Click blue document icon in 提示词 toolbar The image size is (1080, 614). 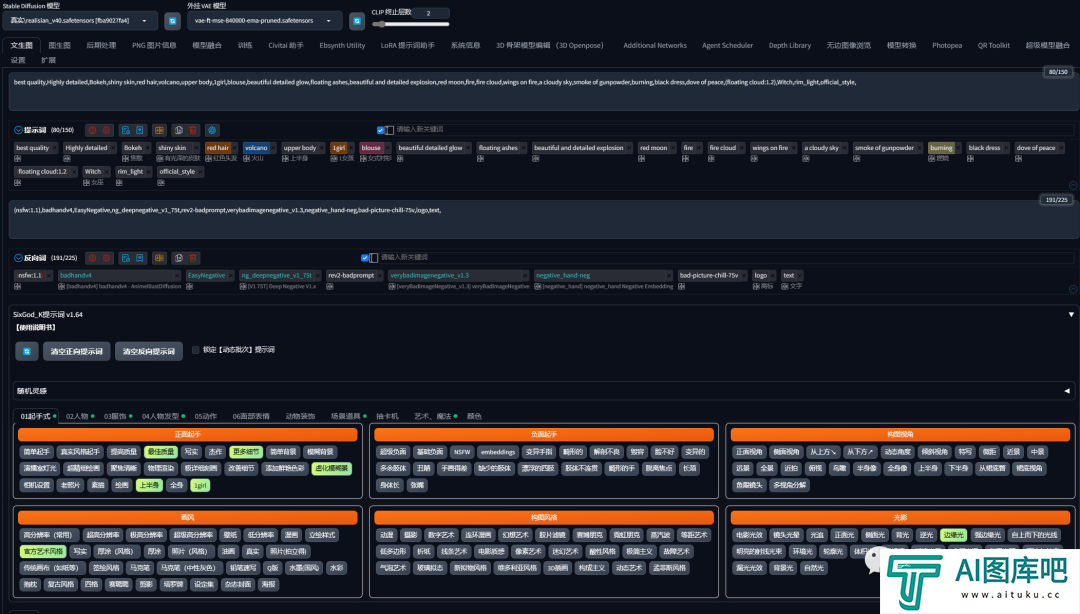point(125,130)
